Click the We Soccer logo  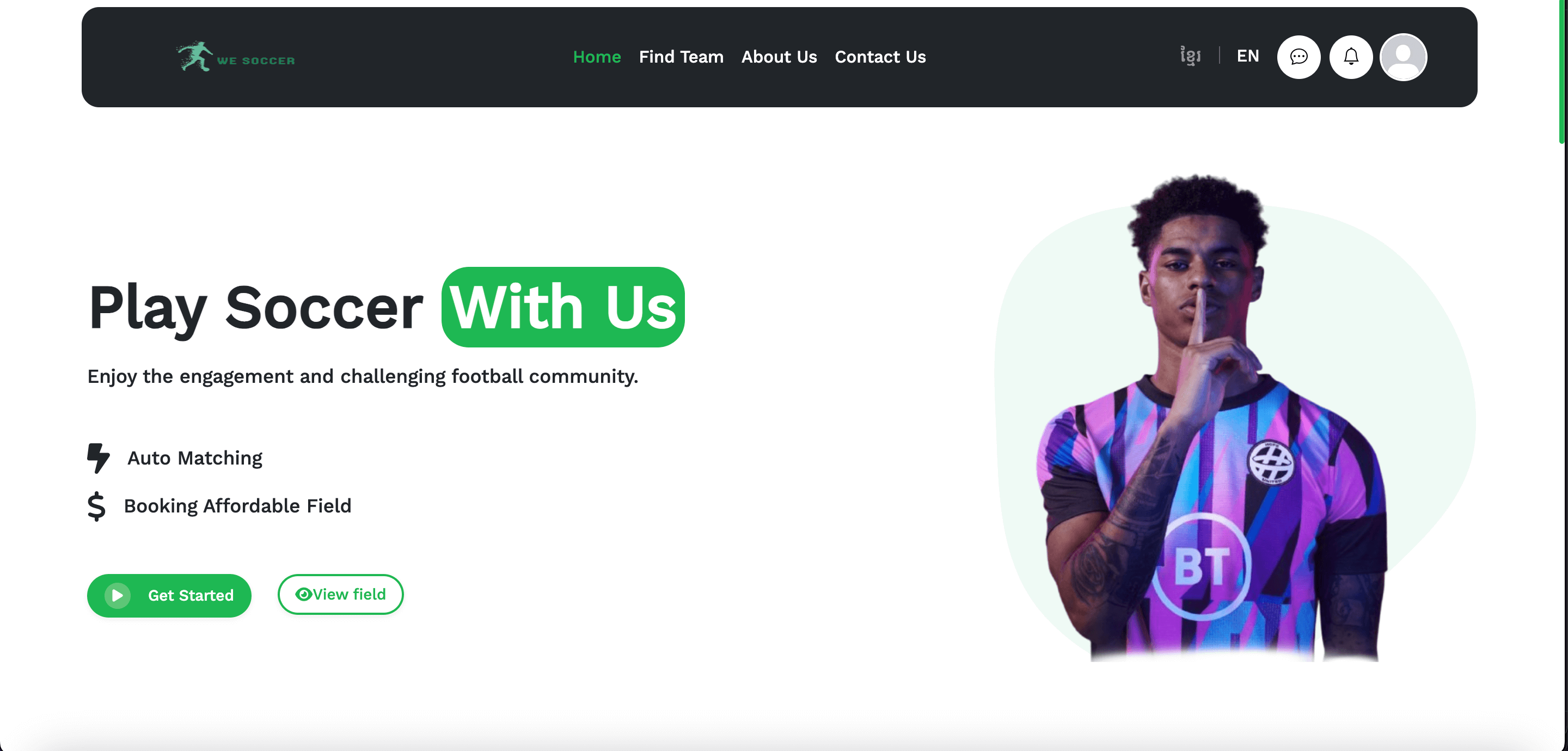(x=236, y=57)
